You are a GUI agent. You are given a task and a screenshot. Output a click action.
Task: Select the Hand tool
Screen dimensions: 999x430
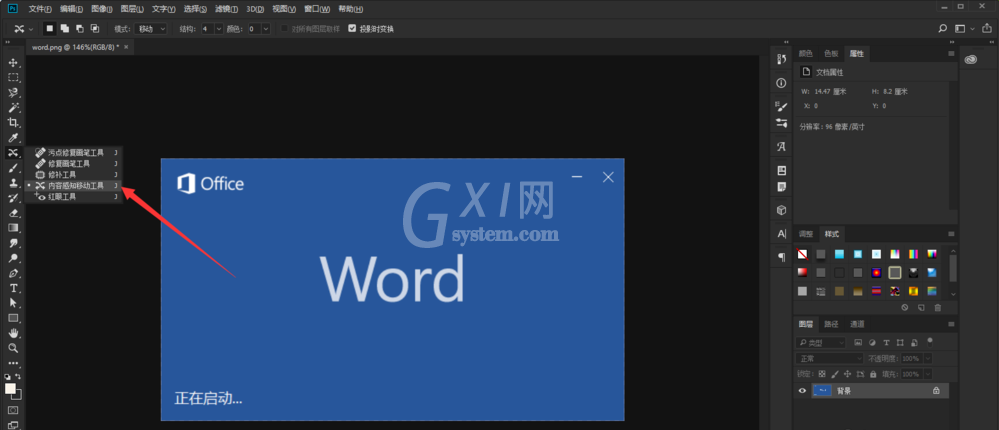coord(13,333)
